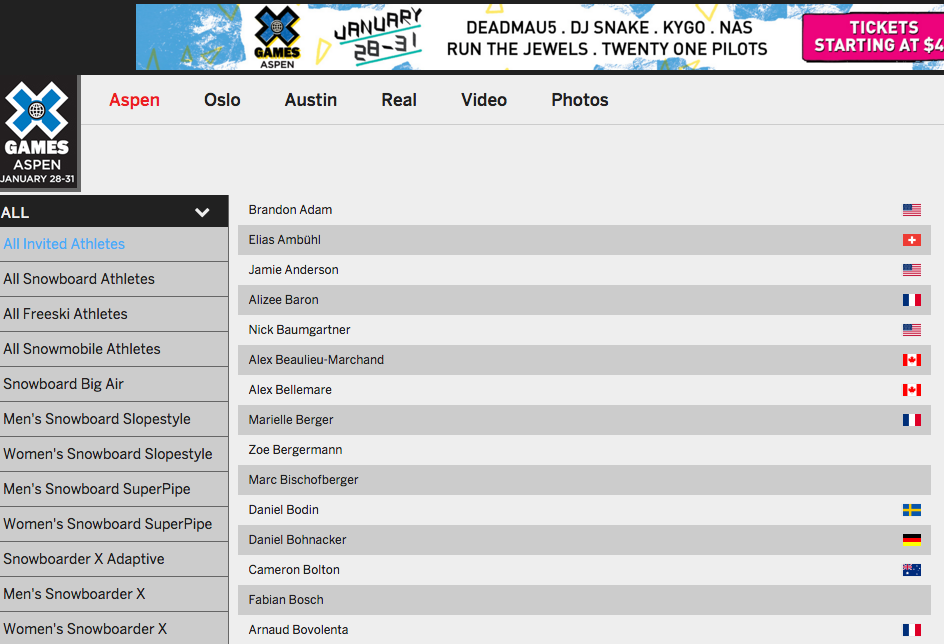Screen dimensions: 944x644
Task: Select Men's Snowboard Slopestyle filter
Action: click(114, 419)
